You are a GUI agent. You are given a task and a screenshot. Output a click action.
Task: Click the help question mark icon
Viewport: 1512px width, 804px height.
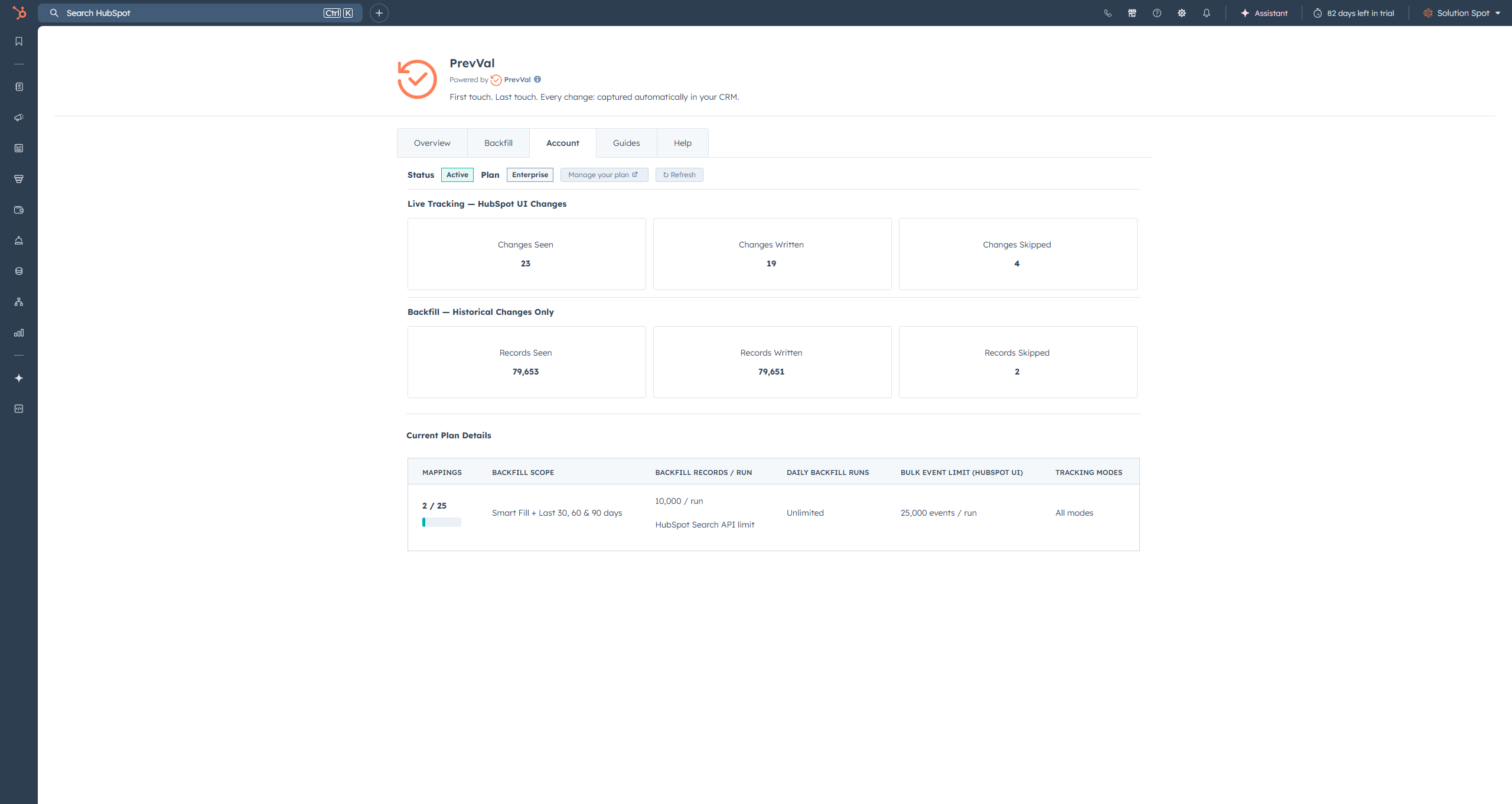[x=1157, y=13]
